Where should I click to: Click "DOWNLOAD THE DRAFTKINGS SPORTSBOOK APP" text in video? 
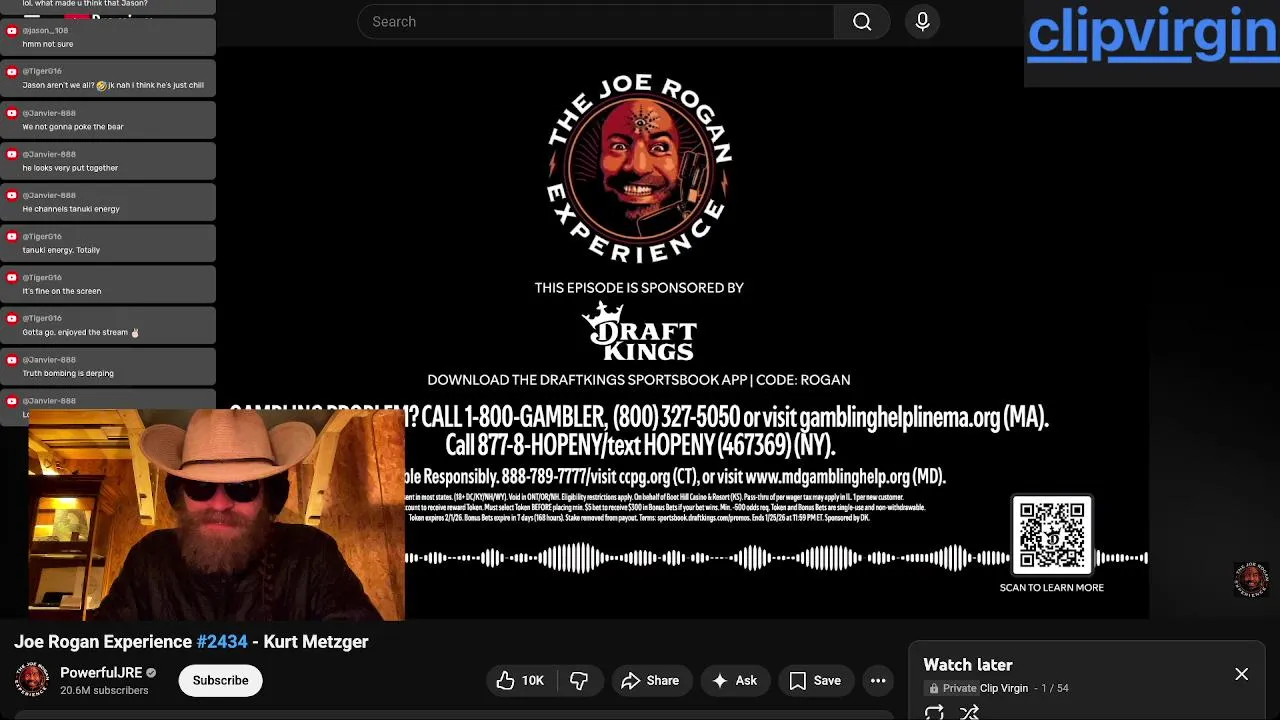pyautogui.click(x=587, y=380)
